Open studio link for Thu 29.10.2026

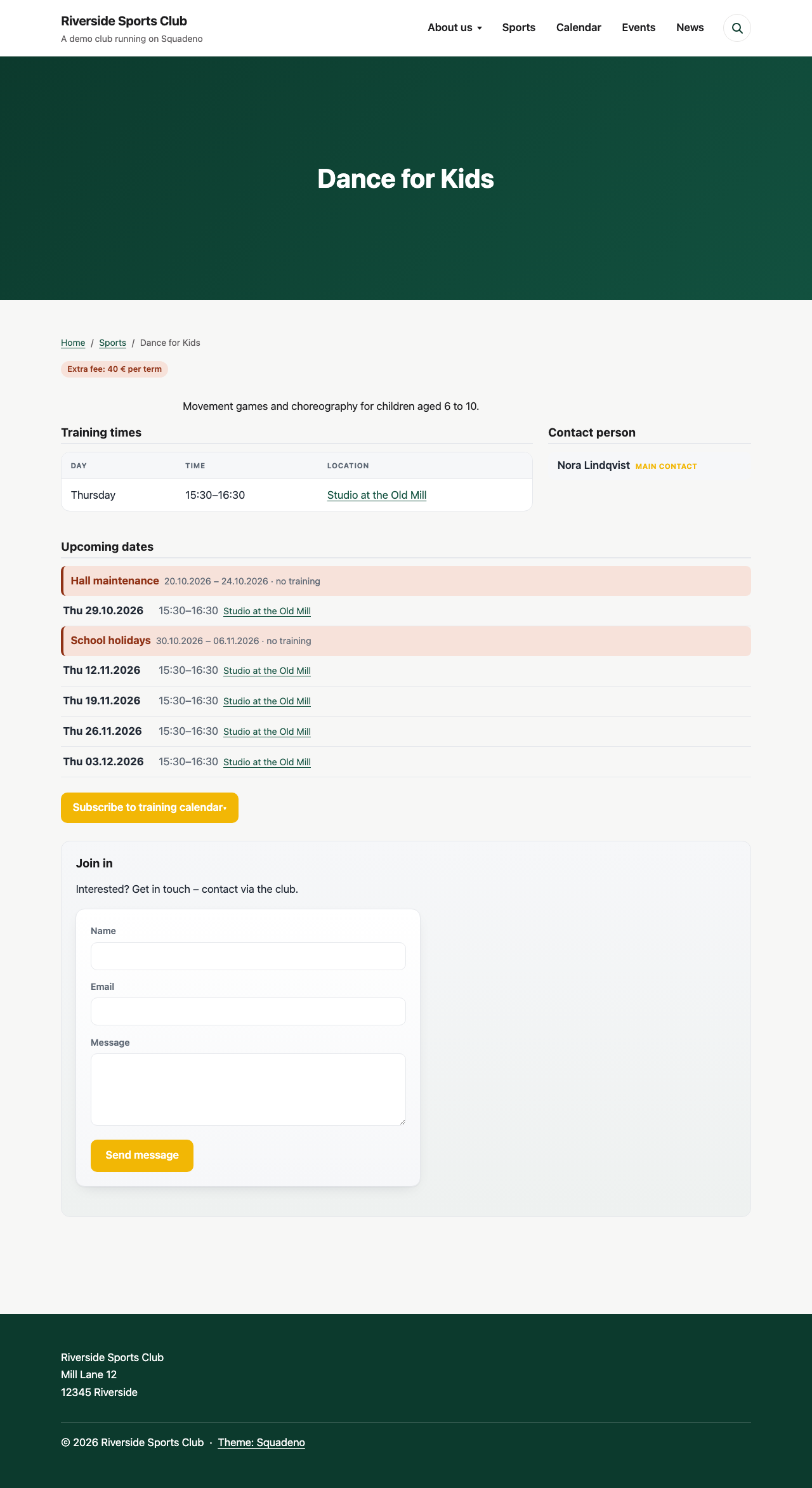[267, 611]
